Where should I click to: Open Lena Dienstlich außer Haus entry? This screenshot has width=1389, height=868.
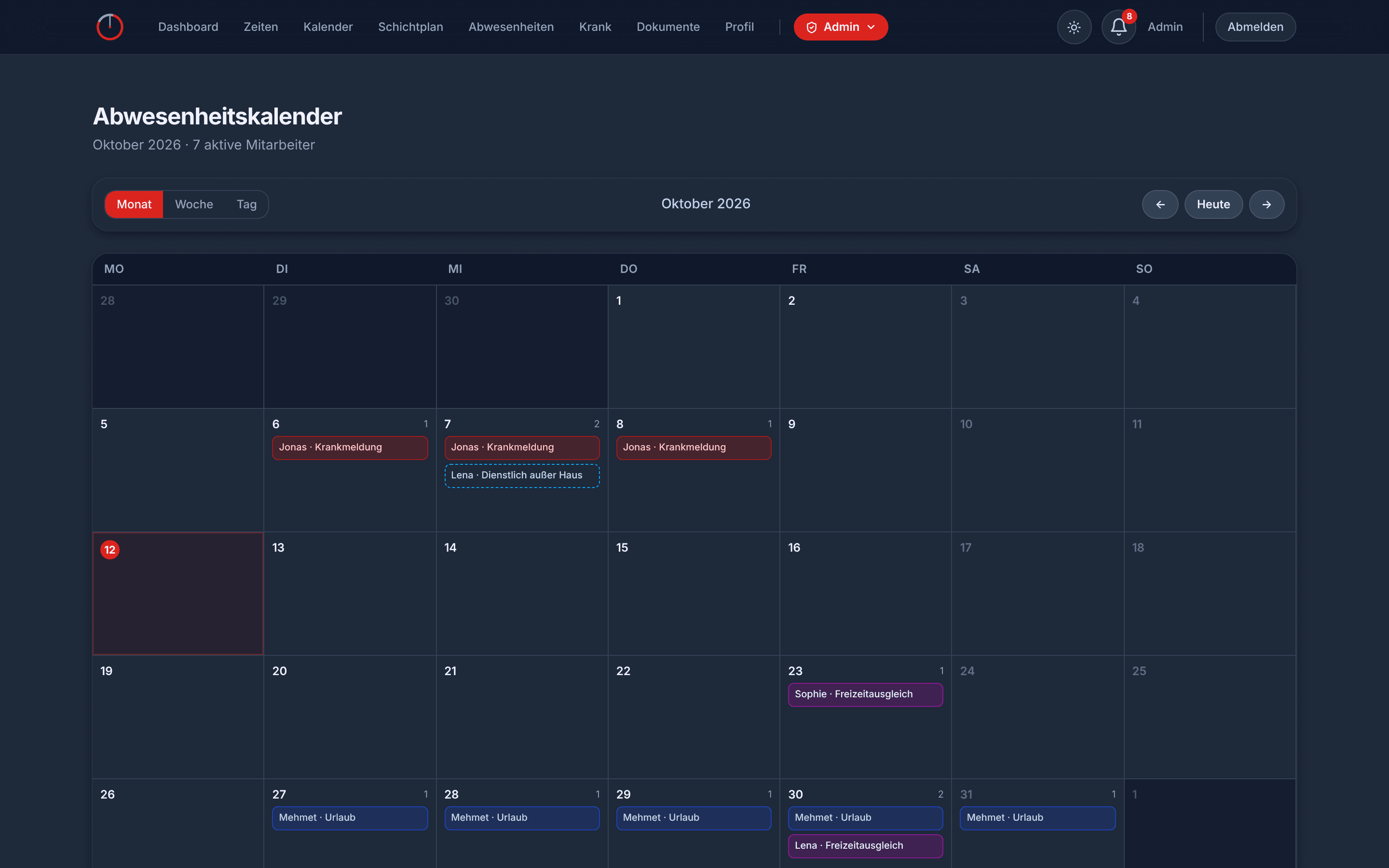click(x=522, y=476)
